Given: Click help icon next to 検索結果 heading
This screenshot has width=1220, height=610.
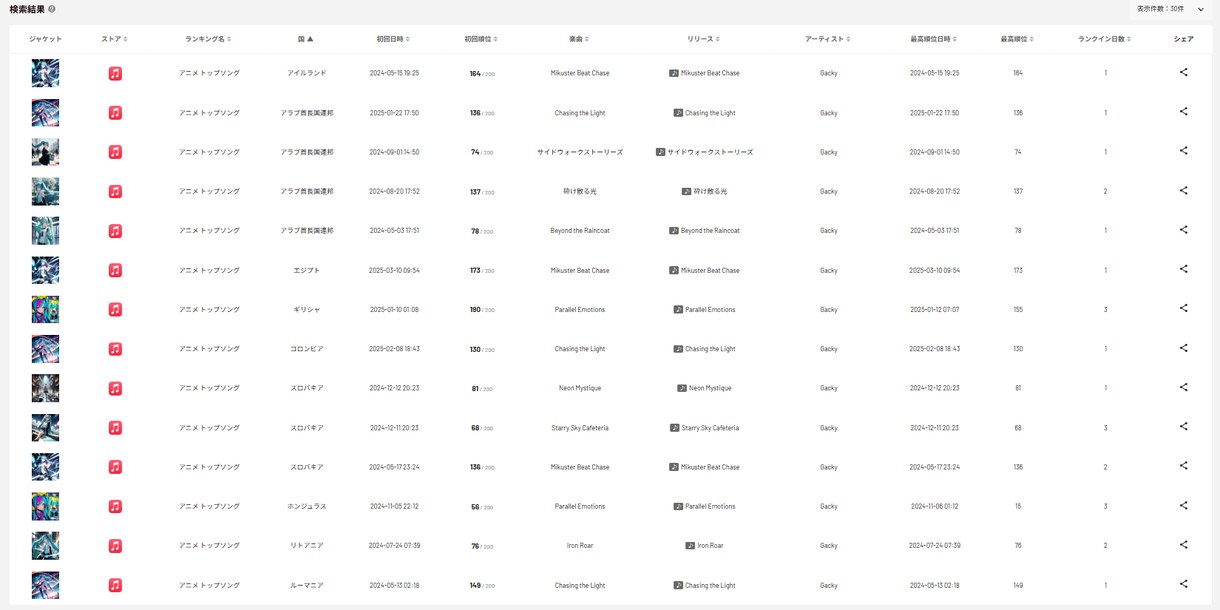Looking at the screenshot, I should (52, 8).
